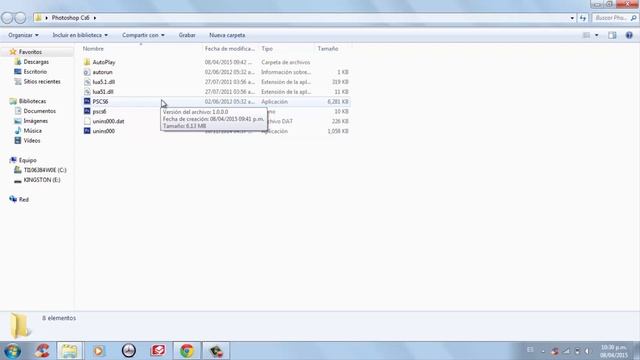Click the red app taskbar icon

click(158, 351)
